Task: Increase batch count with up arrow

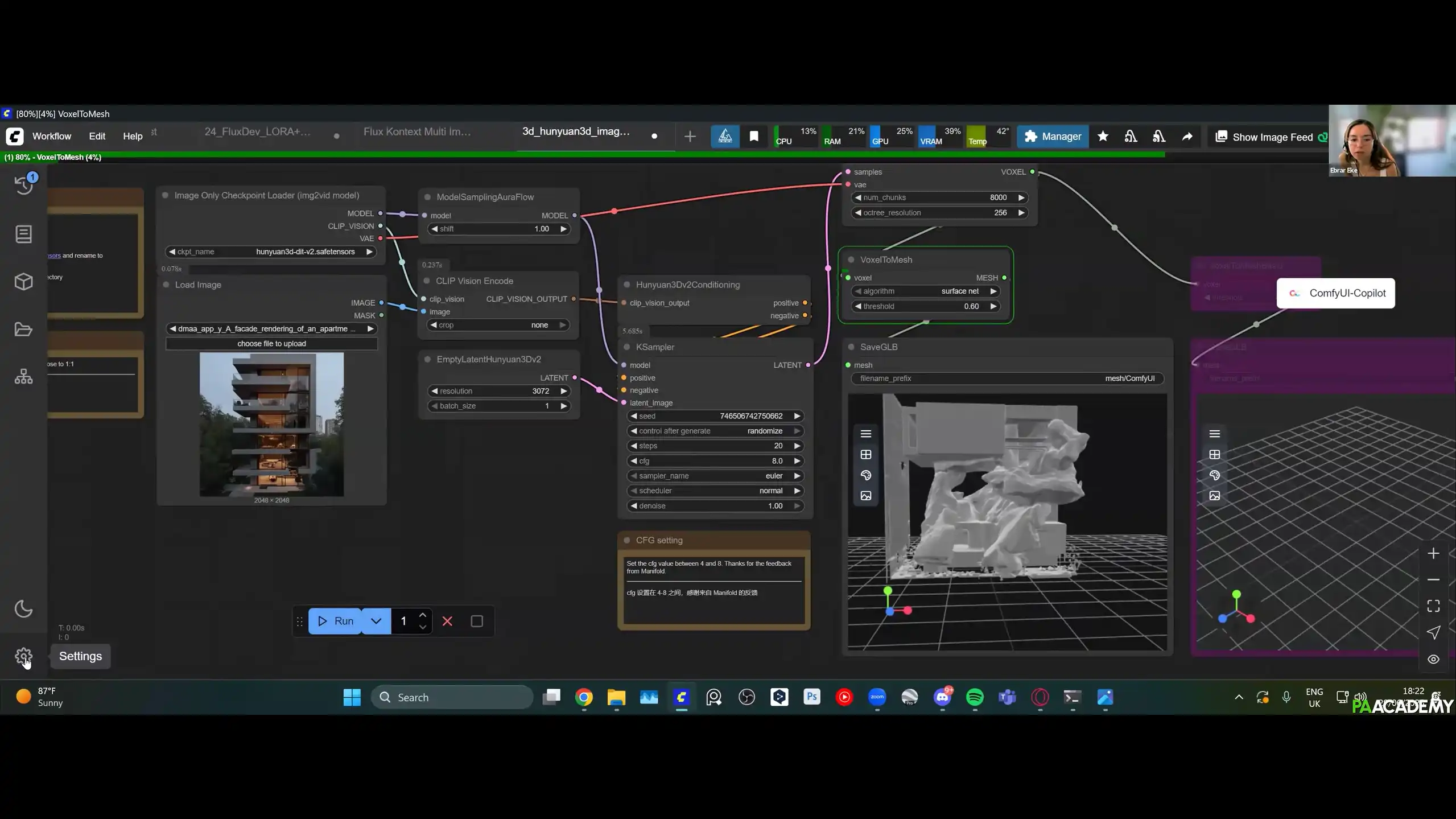Action: tap(423, 615)
